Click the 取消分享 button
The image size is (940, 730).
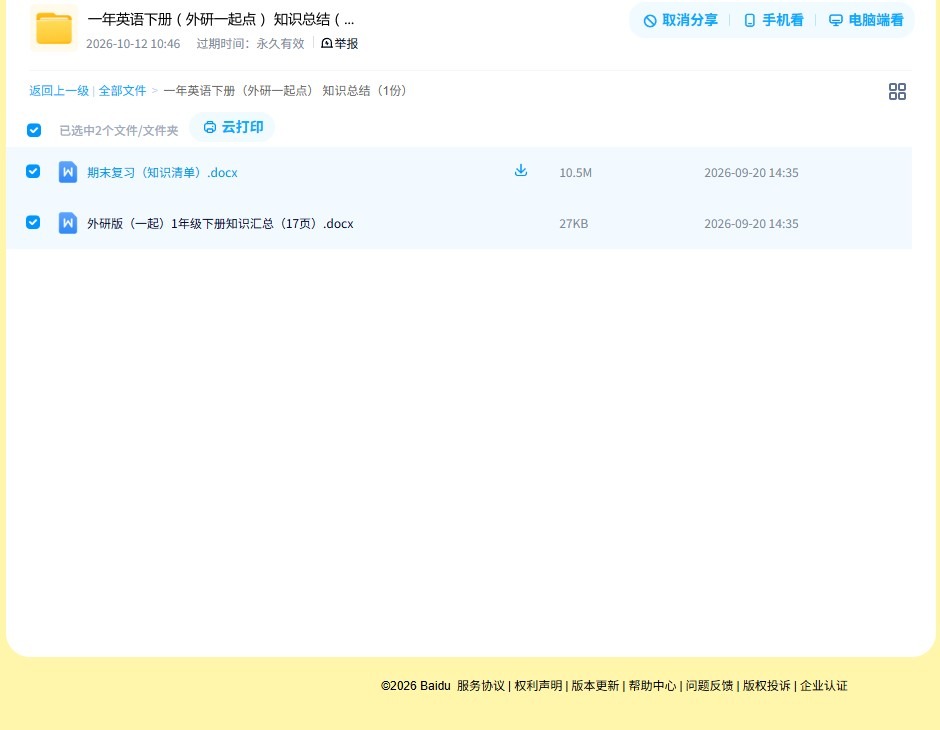[x=680, y=20]
